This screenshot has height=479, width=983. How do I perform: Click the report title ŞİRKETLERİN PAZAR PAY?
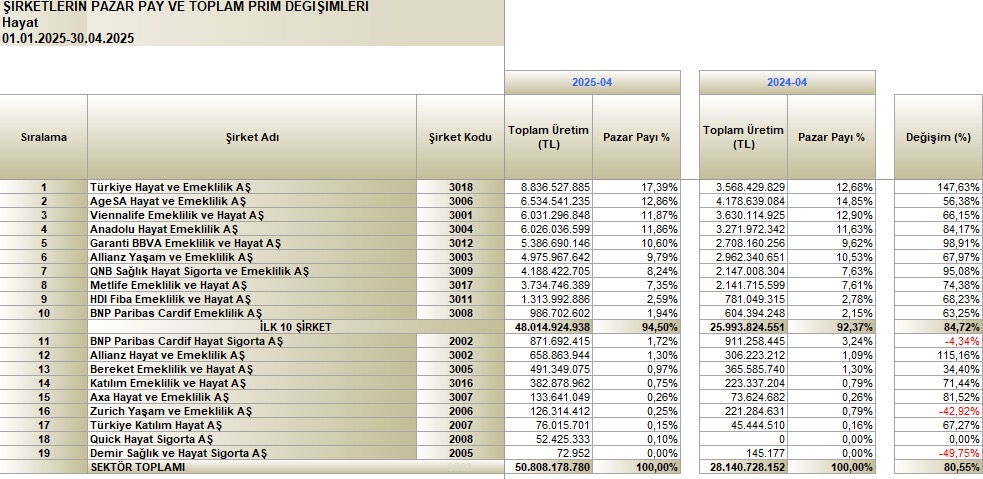186,7
